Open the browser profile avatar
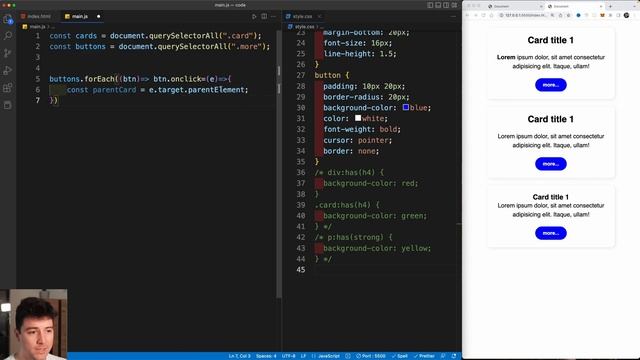 pos(626,15)
